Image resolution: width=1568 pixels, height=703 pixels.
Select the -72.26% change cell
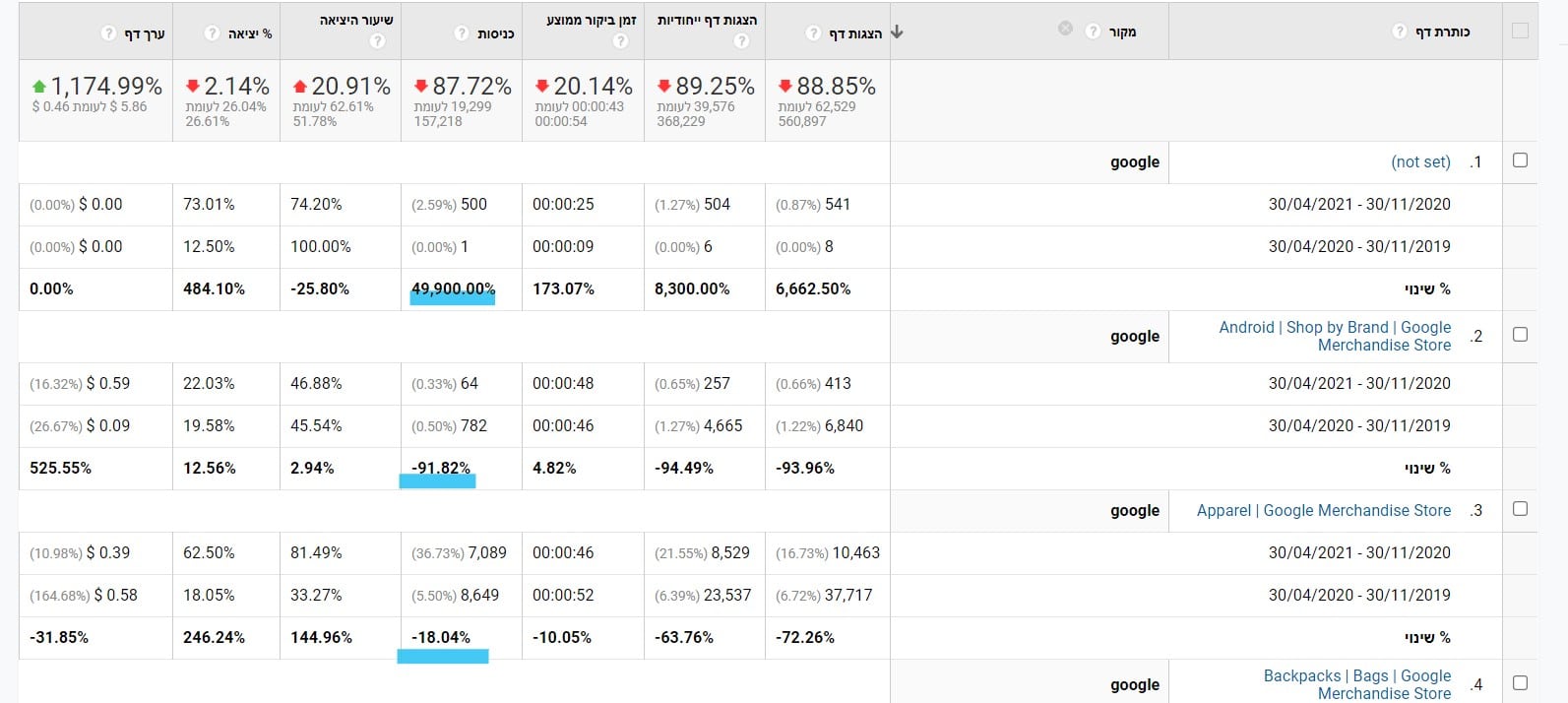pyautogui.click(x=804, y=637)
